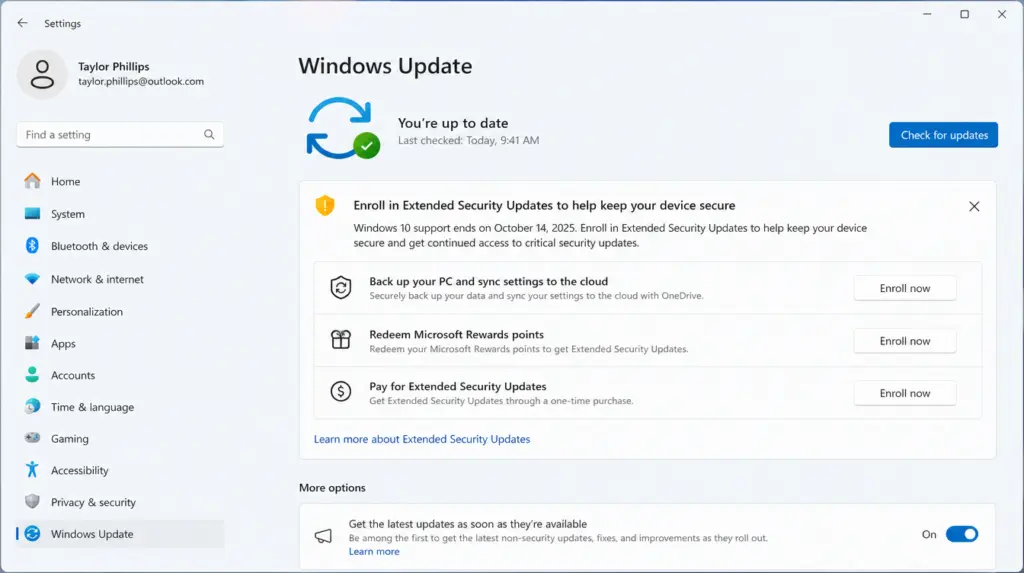Click the backup sync shield icon
Screen dimensions: 1024x573
click(341, 287)
